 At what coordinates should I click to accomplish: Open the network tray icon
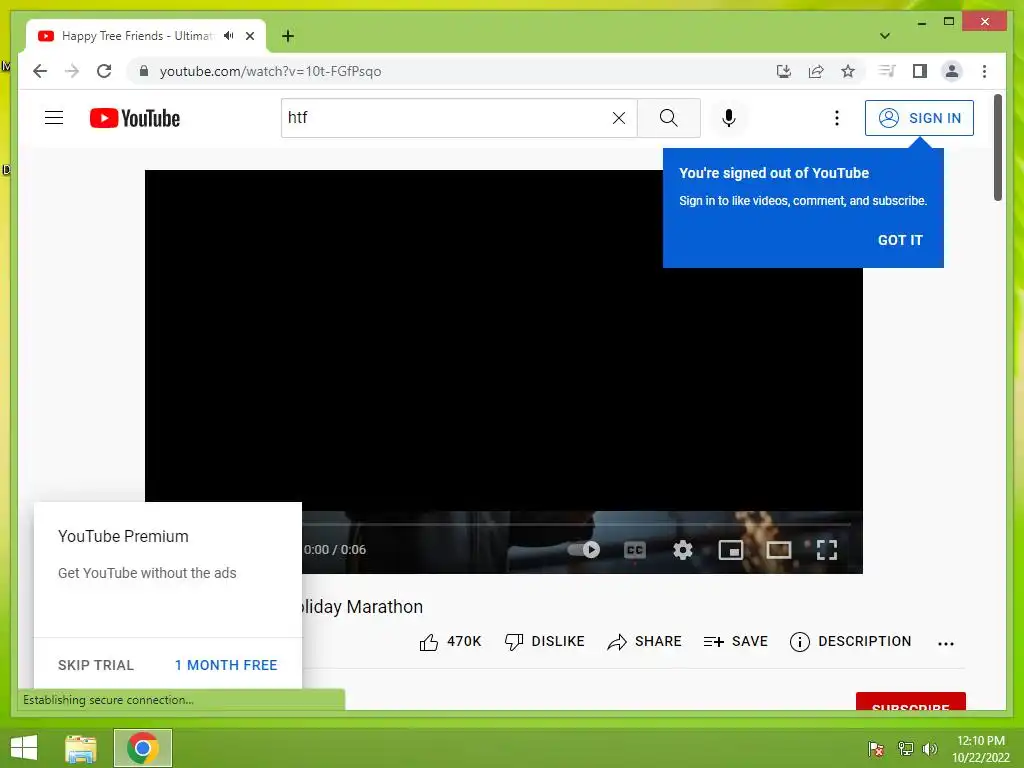[x=905, y=748]
